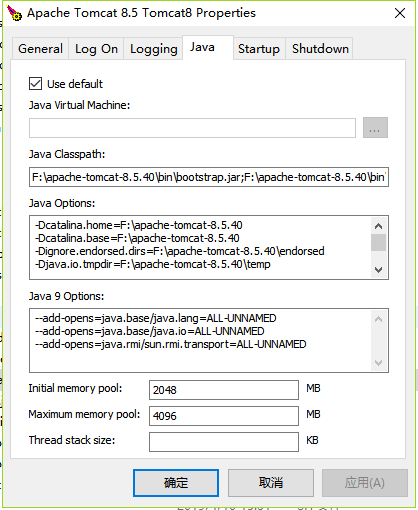Viewport: 418px width, 510px height.
Task: Open the Startup tab
Action: 259,49
